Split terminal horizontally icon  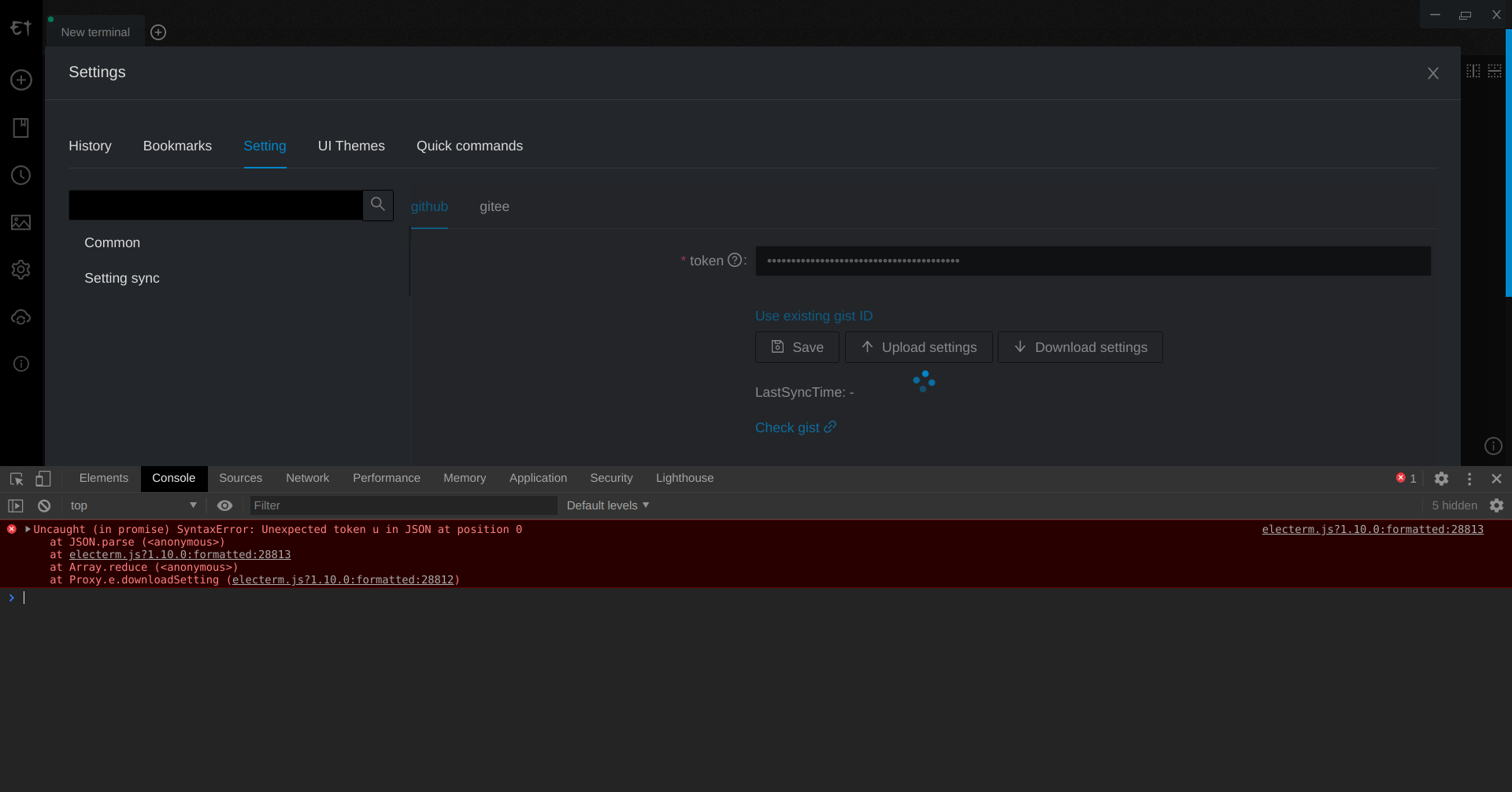[x=1495, y=71]
